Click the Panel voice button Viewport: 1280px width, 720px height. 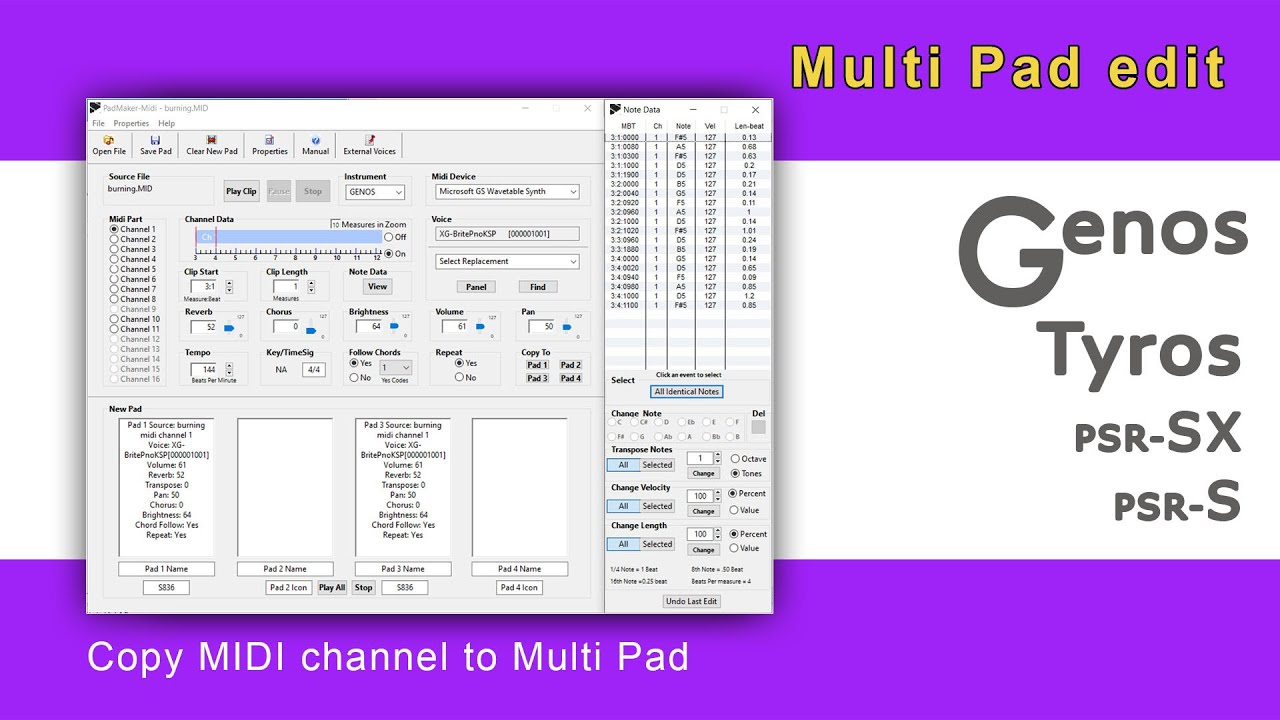(x=476, y=287)
